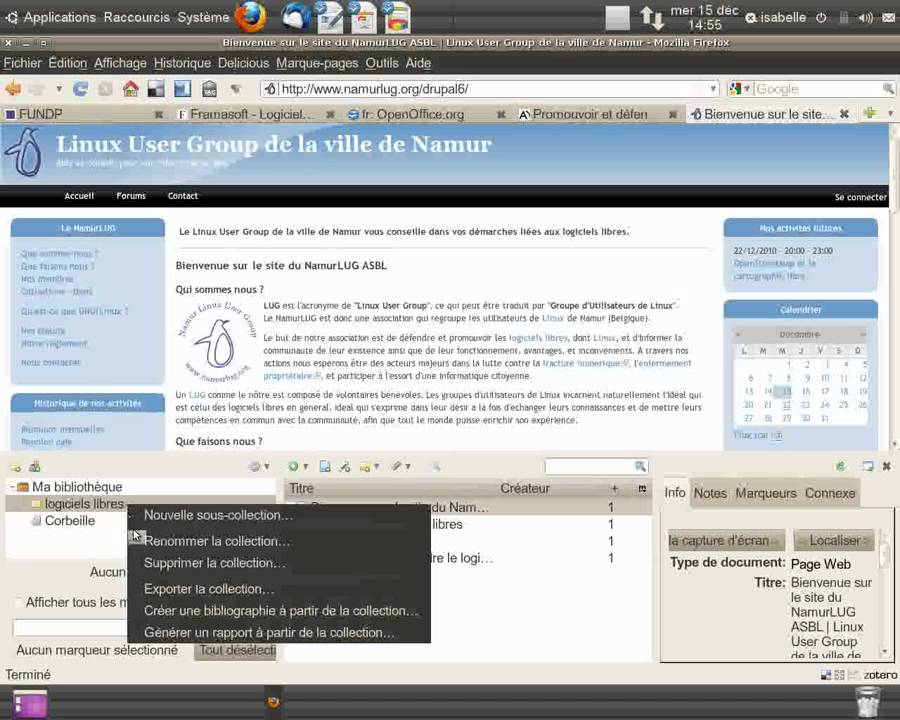Click the blue Delicious bookmarks sidebar icon
The width and height of the screenshot is (900, 720).
pos(183,89)
